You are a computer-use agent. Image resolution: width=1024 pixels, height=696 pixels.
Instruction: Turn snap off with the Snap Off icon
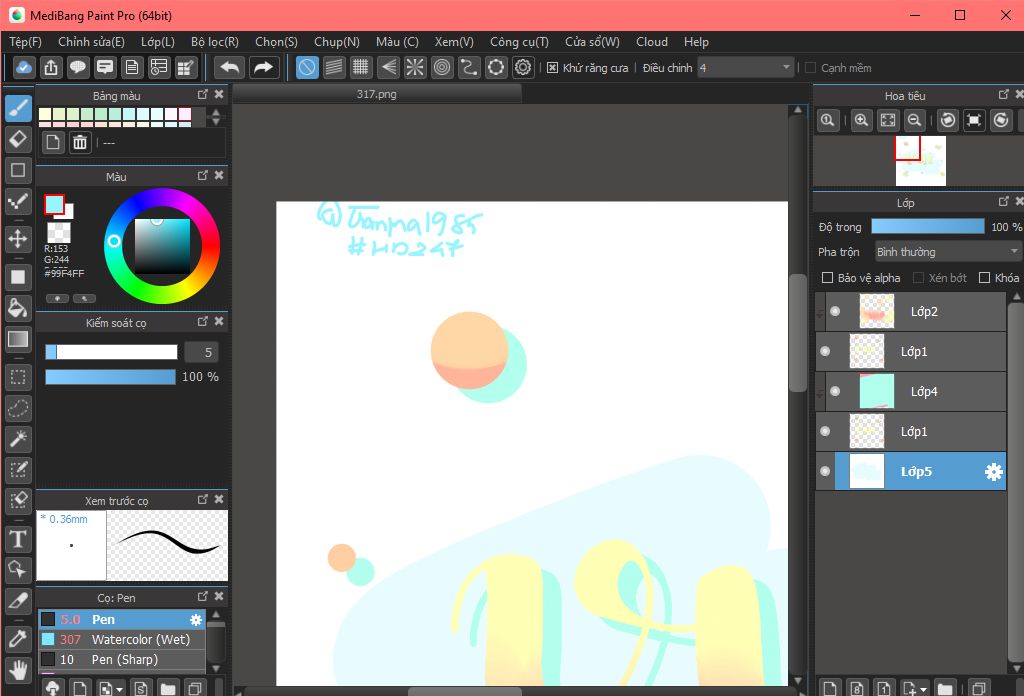[307, 67]
